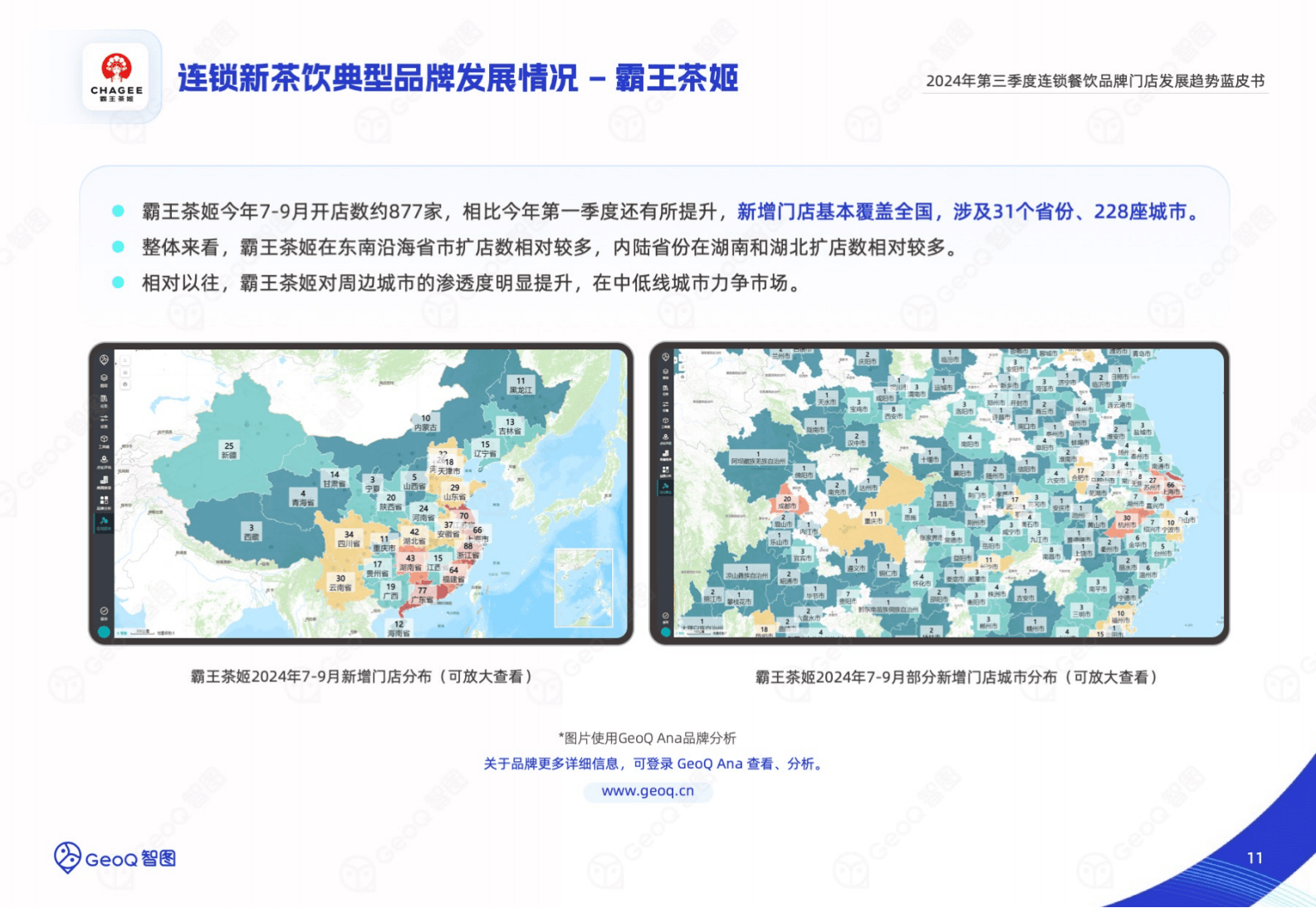Screen dimensions: 1316x908
Task: Click footnote 图片使用GeoQ Ana品牌分析
Action: [648, 738]
